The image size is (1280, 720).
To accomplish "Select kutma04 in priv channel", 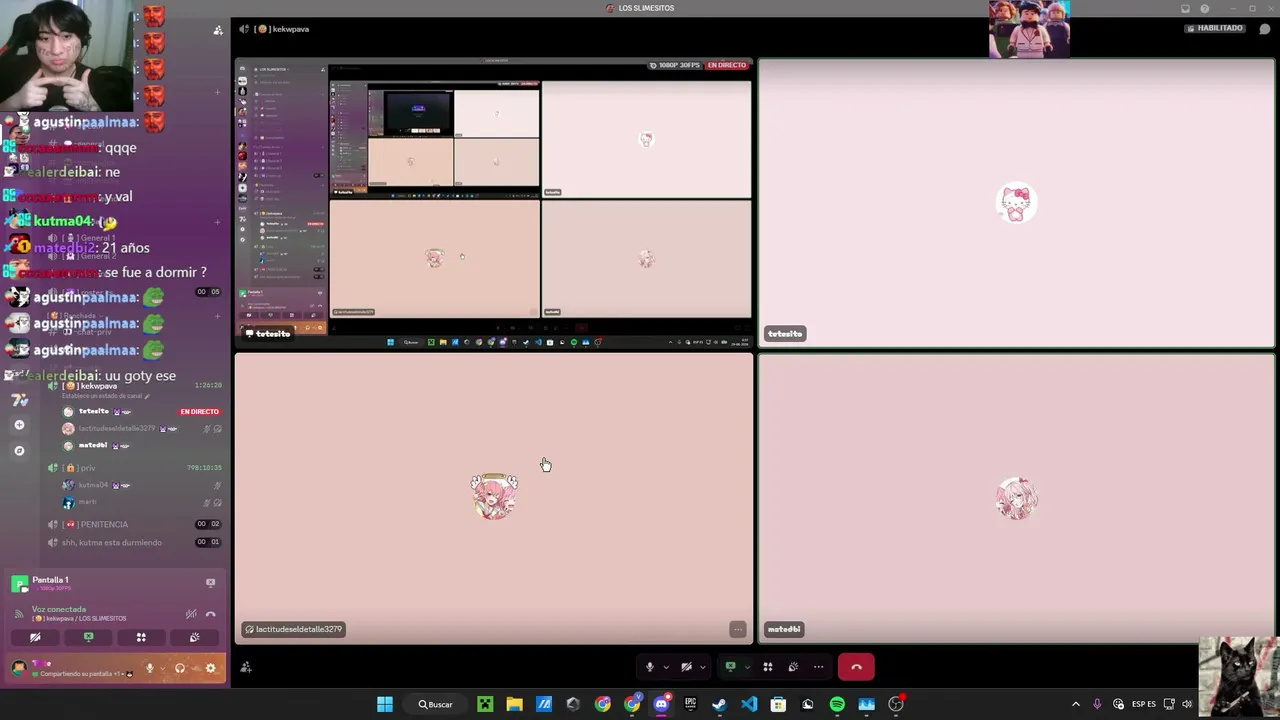I will (140, 485).
